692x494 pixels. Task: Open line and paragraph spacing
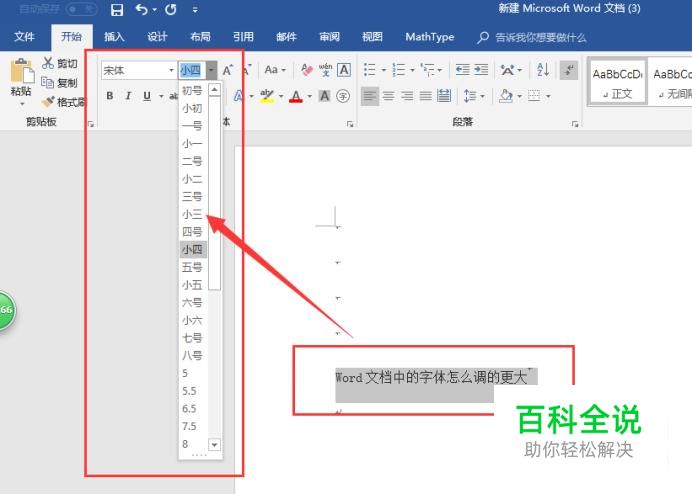470,96
